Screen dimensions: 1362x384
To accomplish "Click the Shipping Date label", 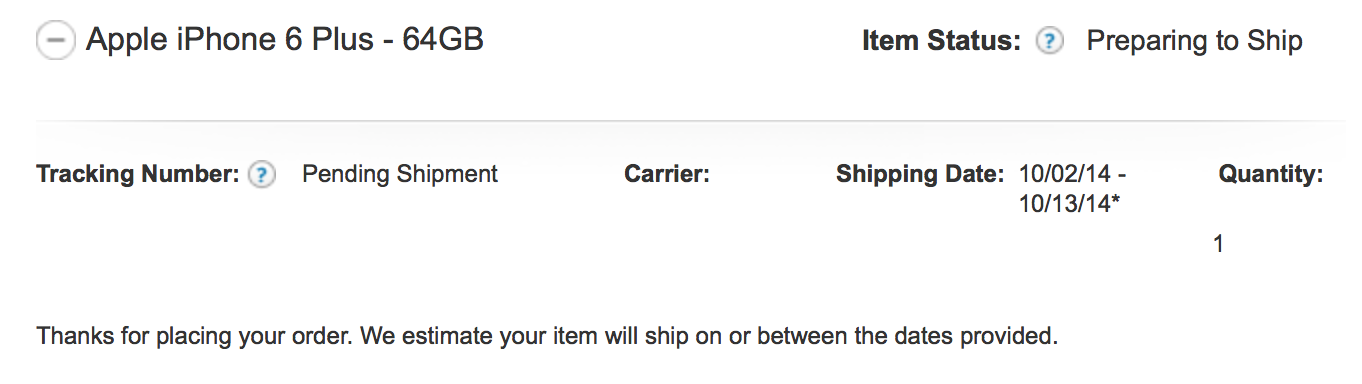I will [x=920, y=174].
